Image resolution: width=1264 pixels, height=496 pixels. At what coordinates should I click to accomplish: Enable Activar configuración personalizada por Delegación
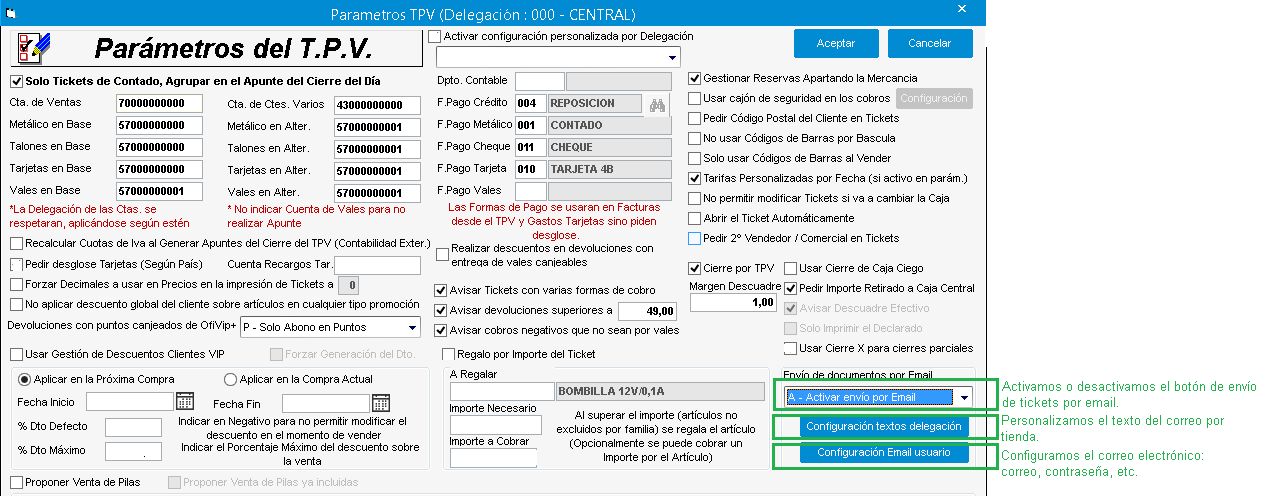pyautogui.click(x=434, y=36)
